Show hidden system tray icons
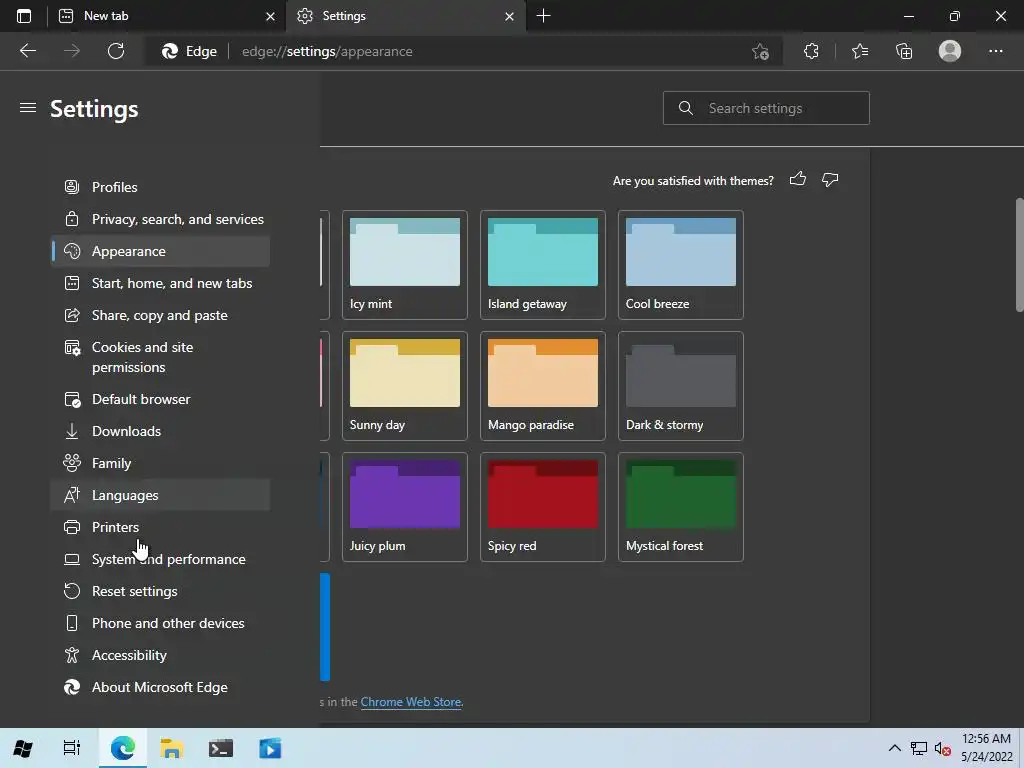This screenshot has width=1024, height=768. [895, 748]
